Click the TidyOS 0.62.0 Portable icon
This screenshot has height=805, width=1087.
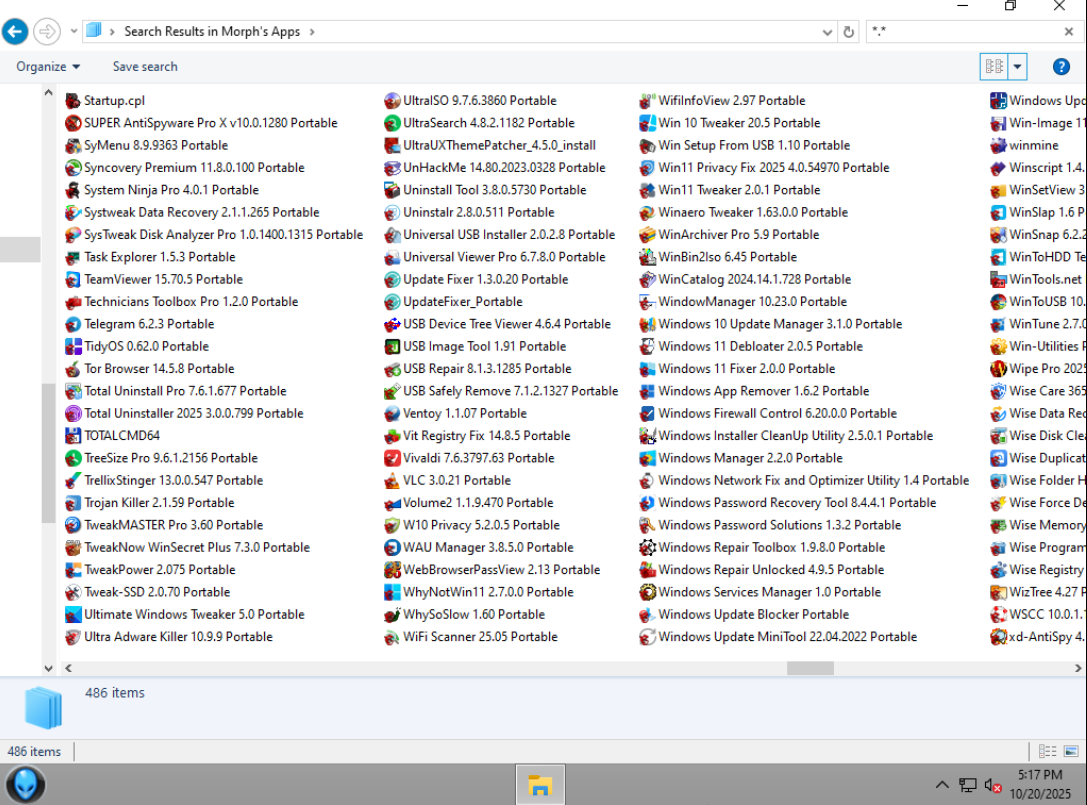pyautogui.click(x=73, y=346)
